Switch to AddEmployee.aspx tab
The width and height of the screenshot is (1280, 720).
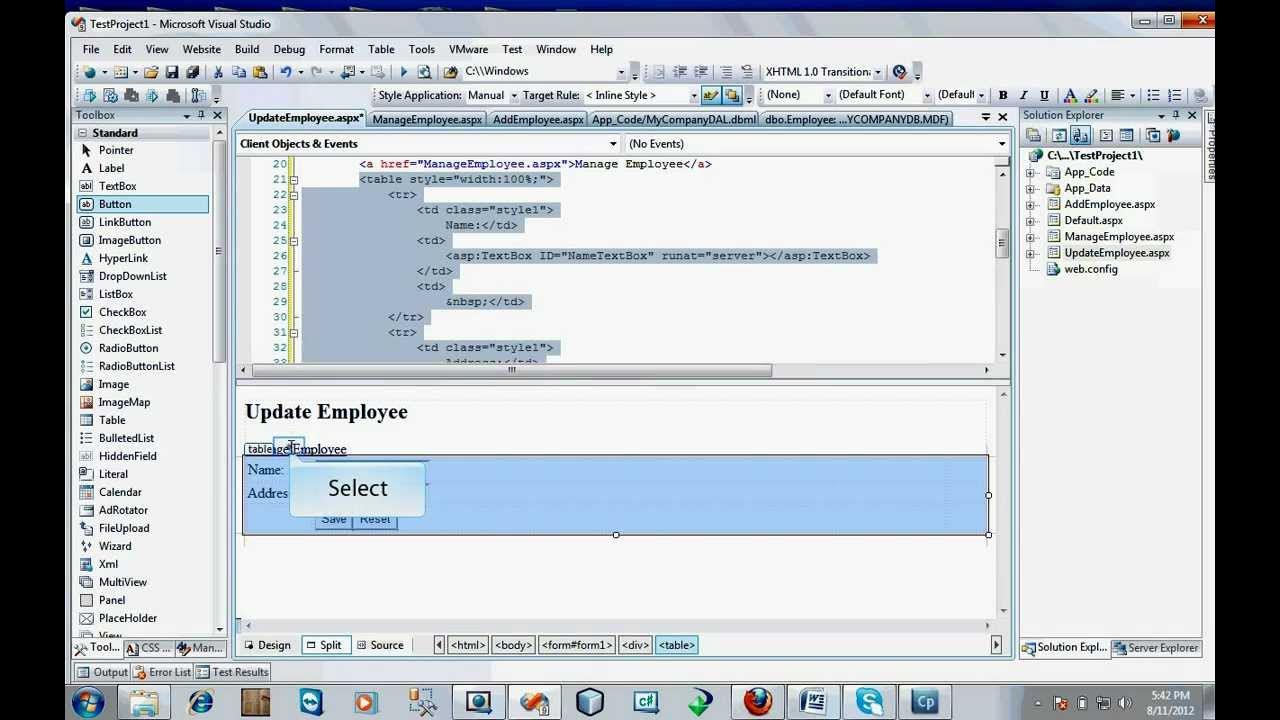pyautogui.click(x=538, y=120)
